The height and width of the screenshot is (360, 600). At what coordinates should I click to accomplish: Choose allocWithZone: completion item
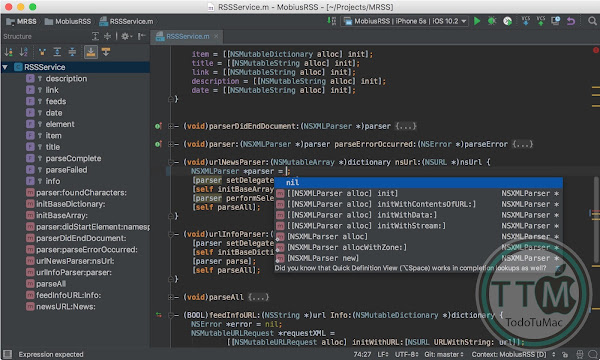[419, 247]
